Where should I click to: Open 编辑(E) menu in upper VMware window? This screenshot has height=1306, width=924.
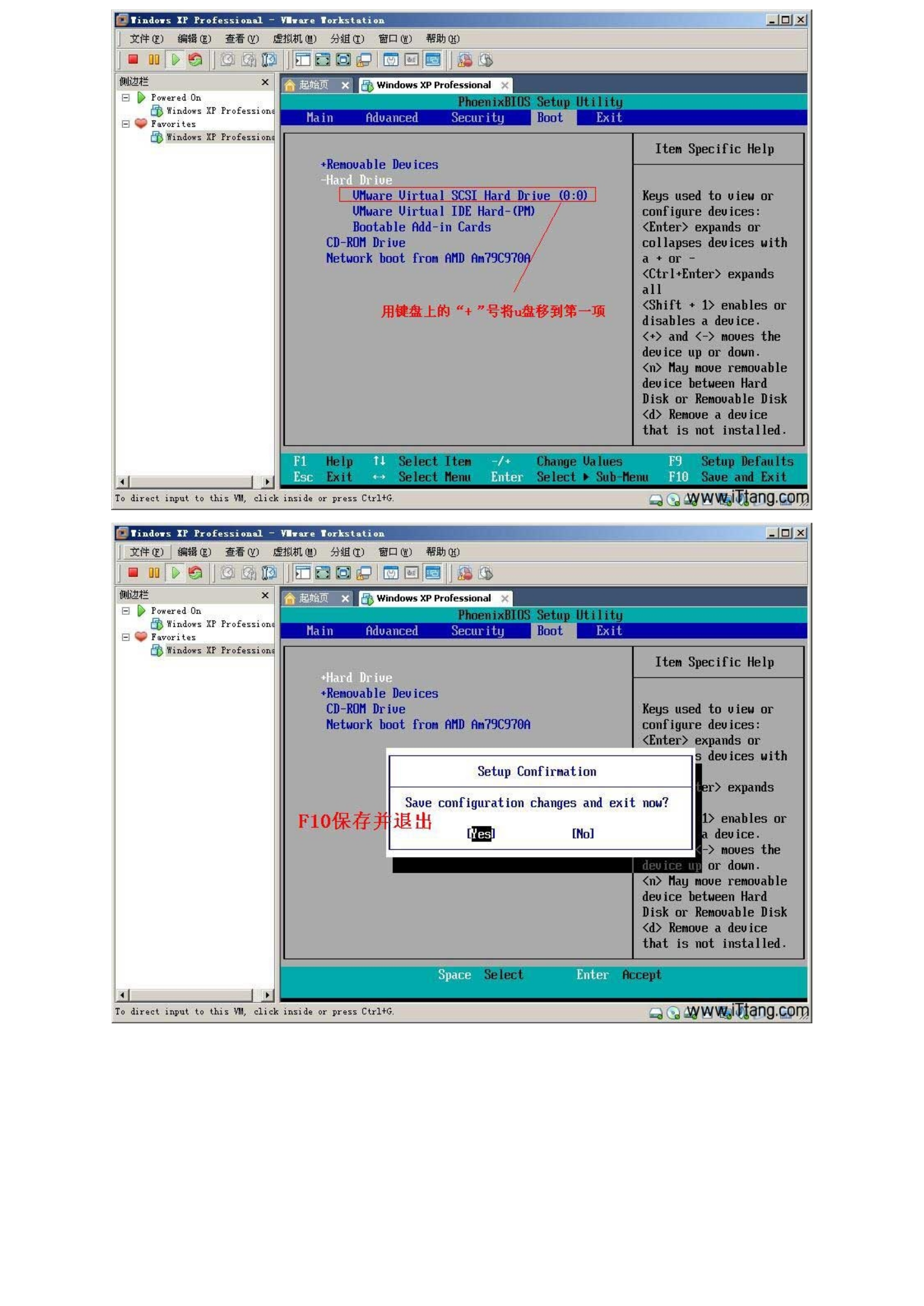click(x=194, y=38)
